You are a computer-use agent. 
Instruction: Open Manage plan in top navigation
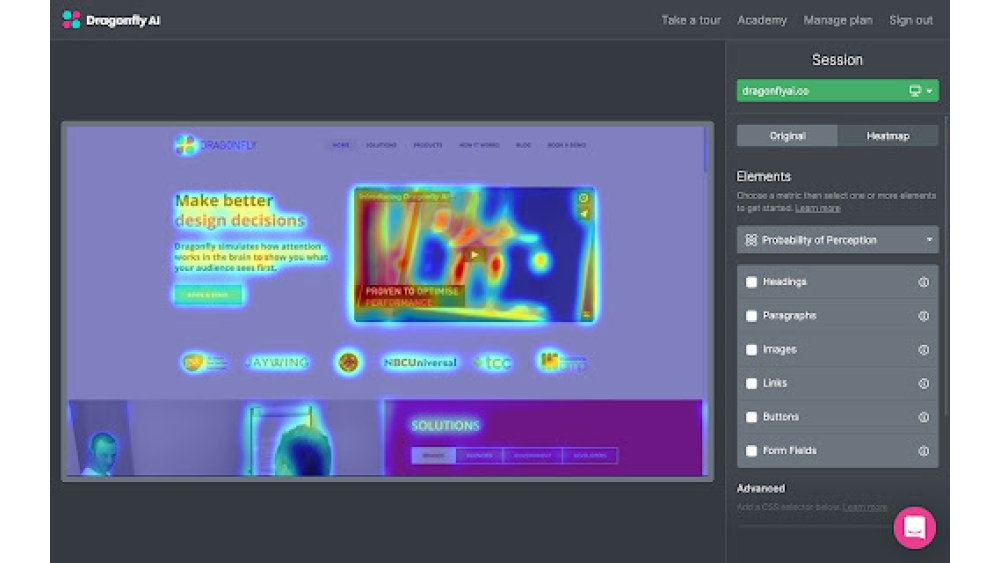pos(837,20)
